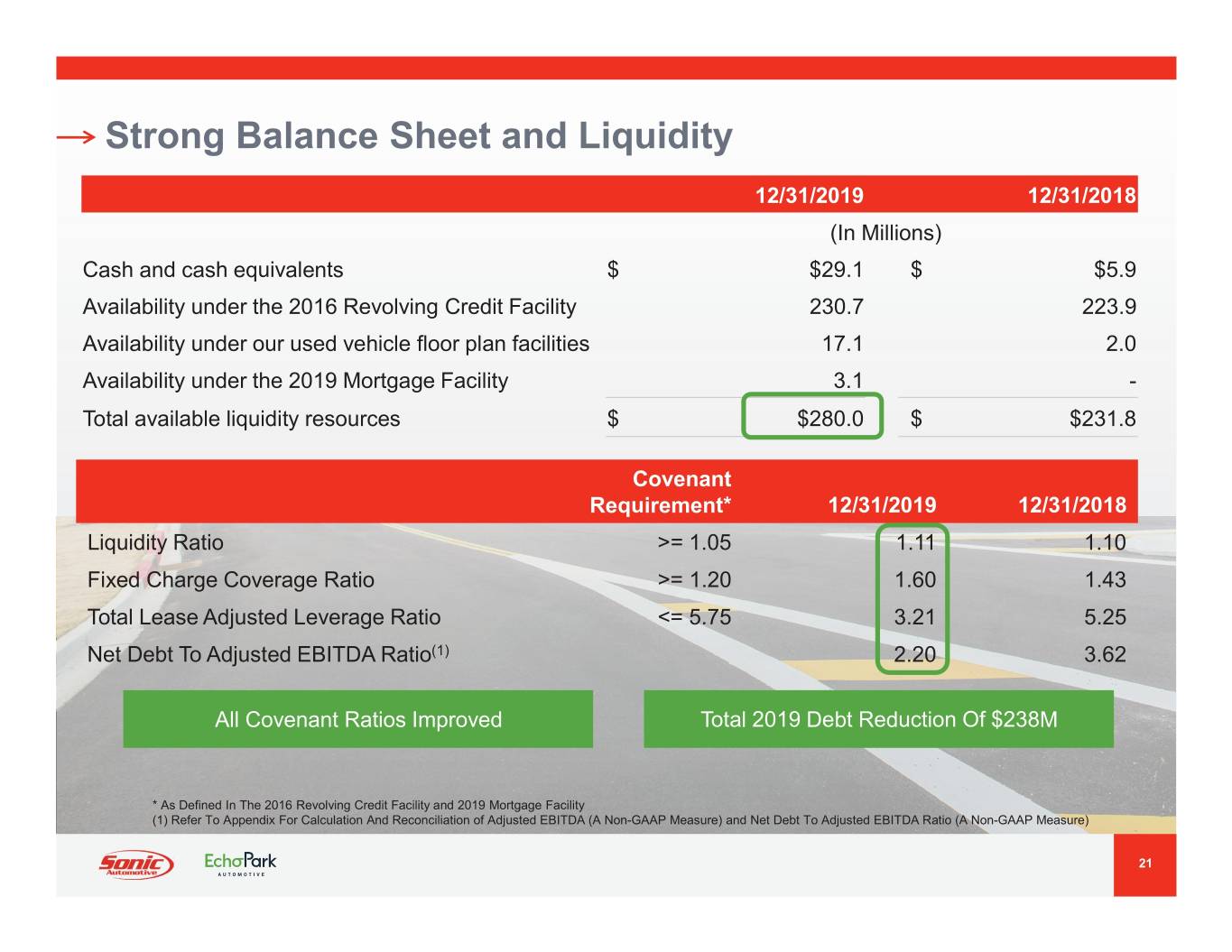Click the footnote (1) about the Appendix reconciliation

coord(620,820)
